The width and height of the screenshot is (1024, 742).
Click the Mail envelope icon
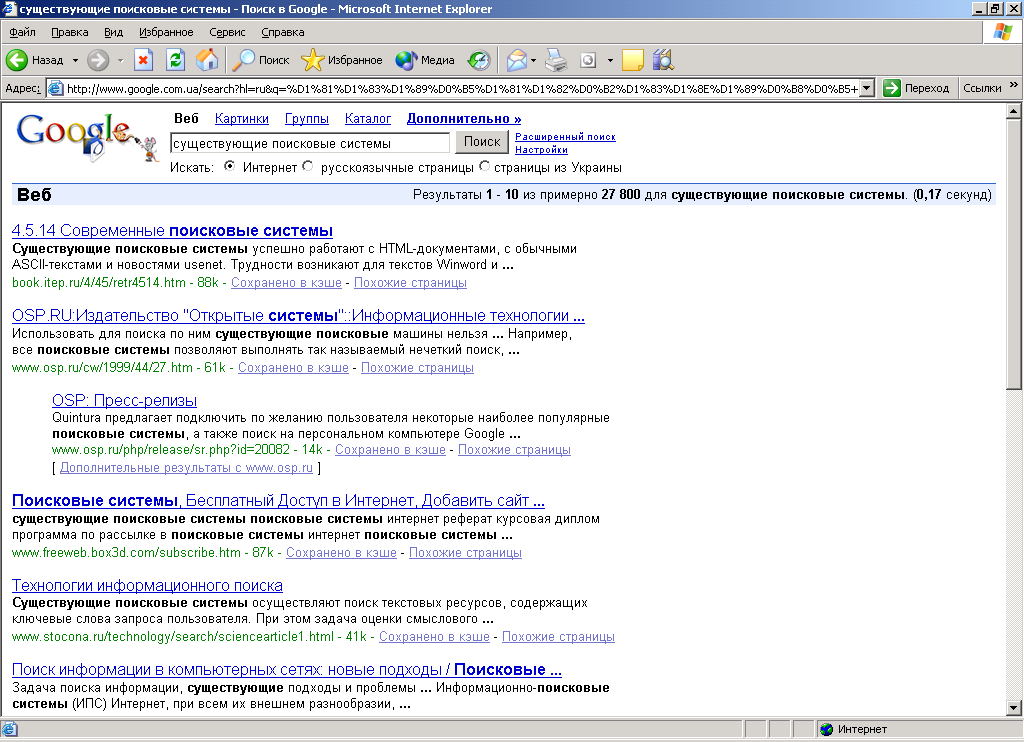pyautogui.click(x=516, y=60)
